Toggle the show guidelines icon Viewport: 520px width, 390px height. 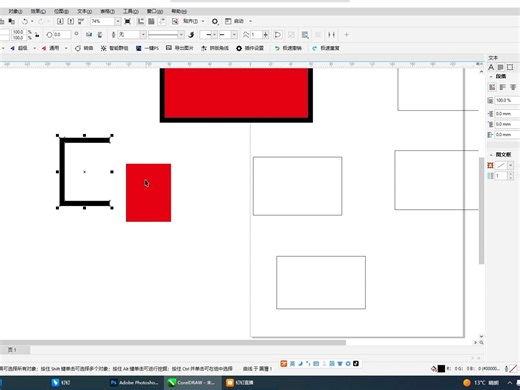click(162, 21)
